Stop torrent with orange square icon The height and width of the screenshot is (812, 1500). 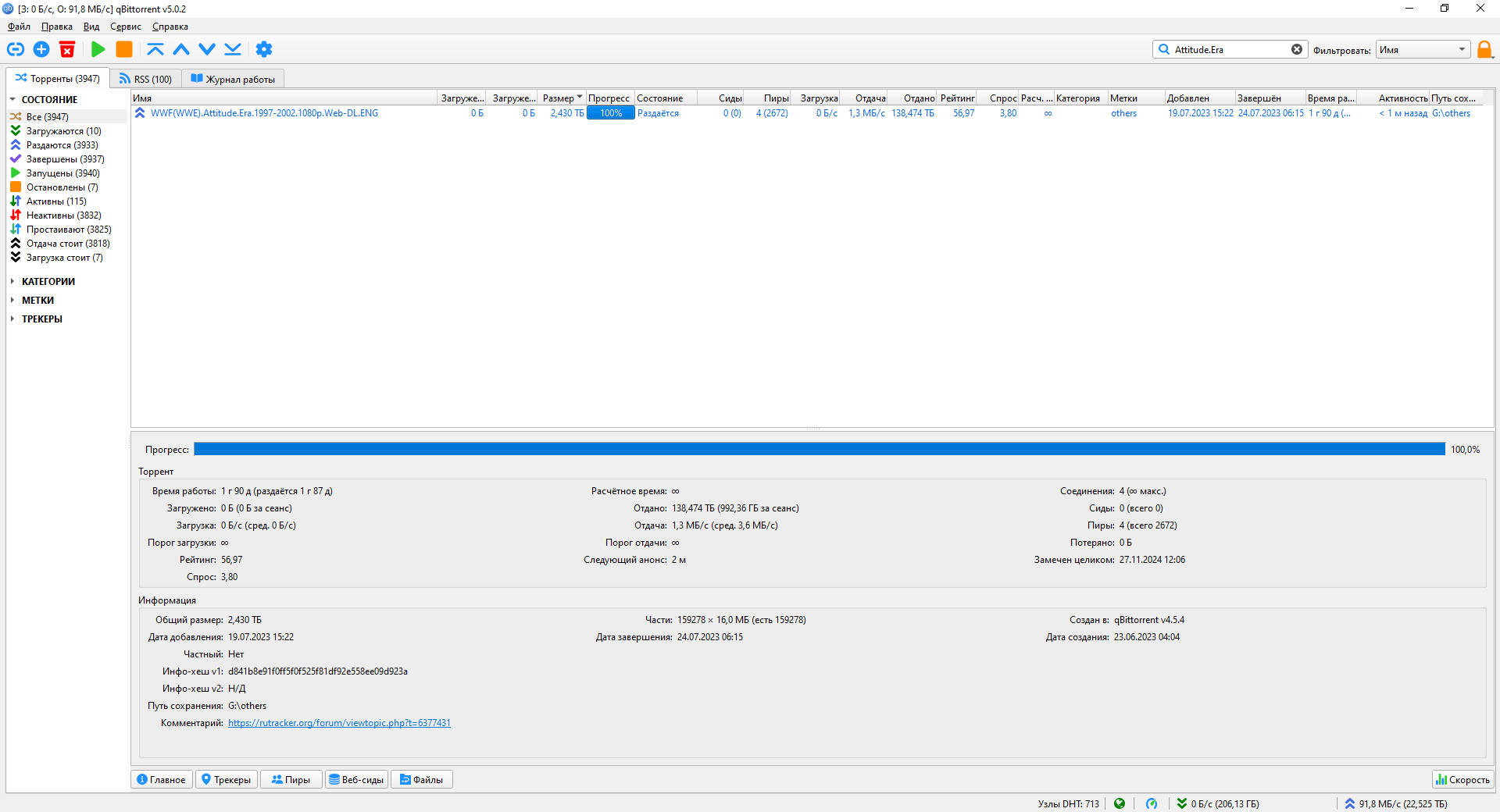click(124, 49)
